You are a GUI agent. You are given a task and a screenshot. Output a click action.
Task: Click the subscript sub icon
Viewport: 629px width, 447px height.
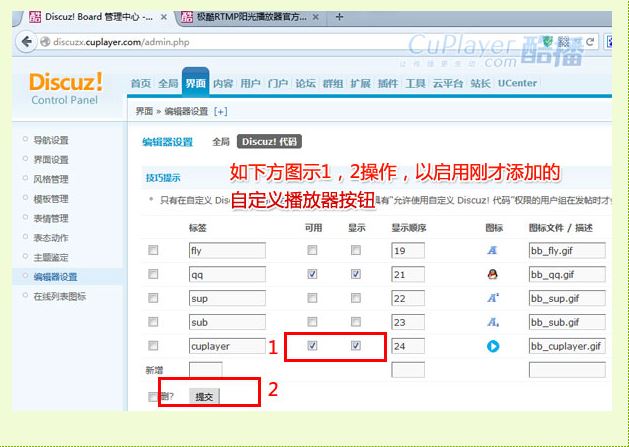[493, 322]
